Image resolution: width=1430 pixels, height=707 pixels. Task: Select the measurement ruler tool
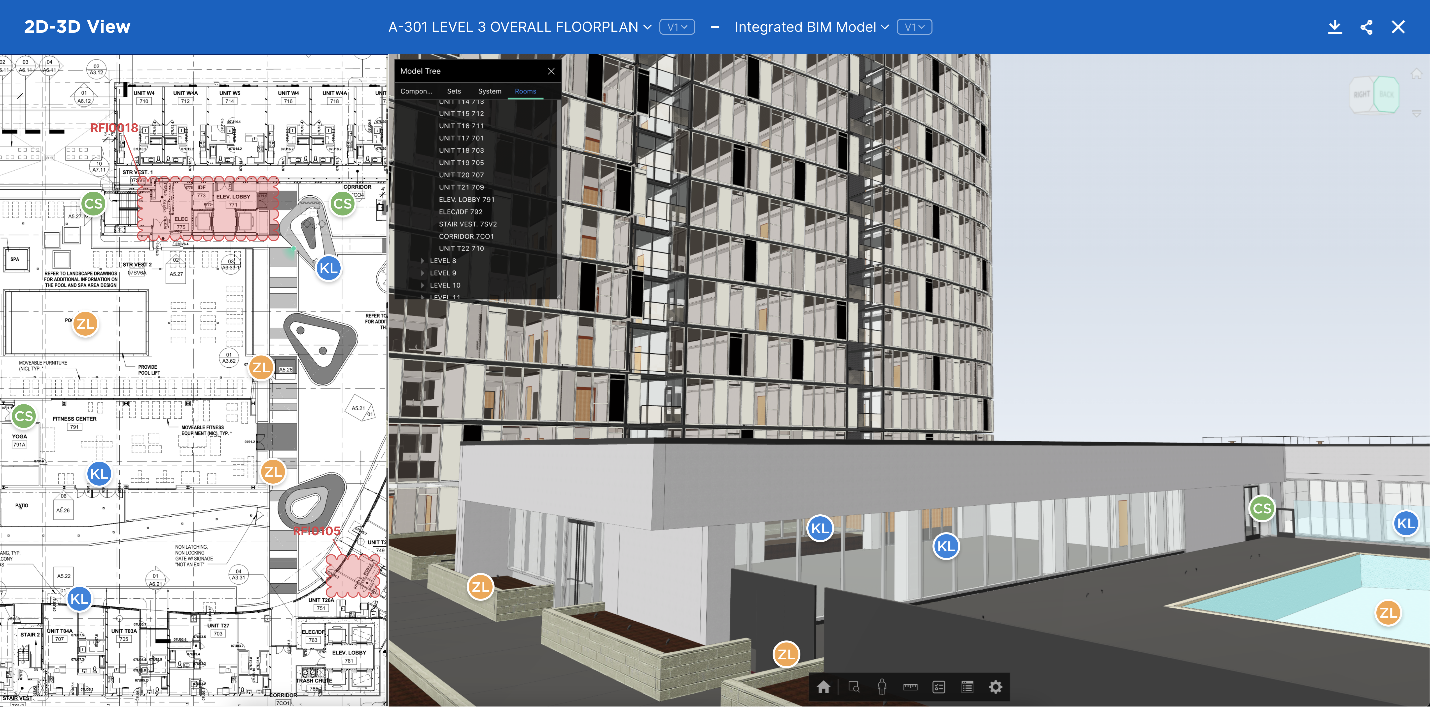pyautogui.click(x=910, y=687)
